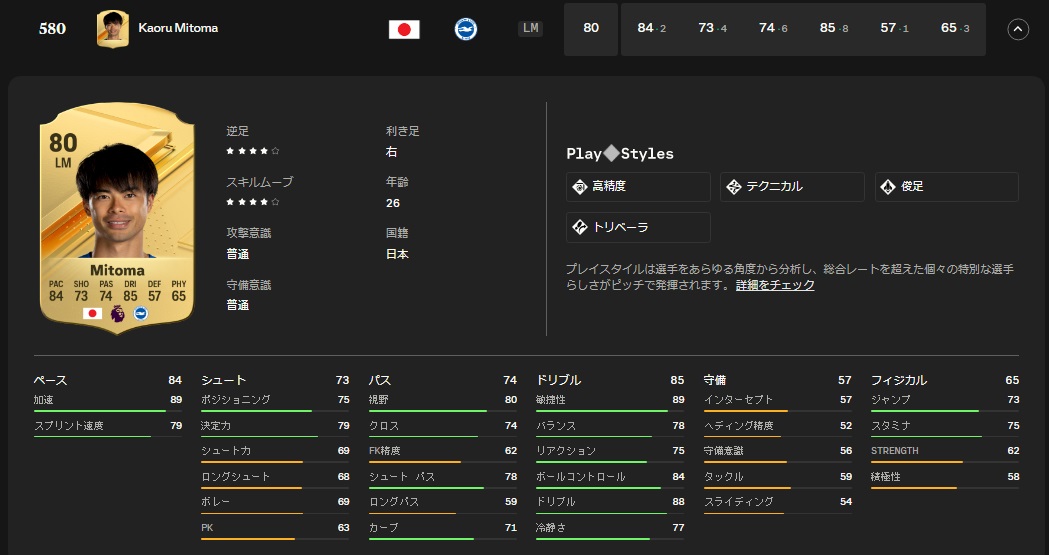Open the 詳細をチェック link
Viewport: 1049px width, 555px height.
pyautogui.click(x=775, y=285)
